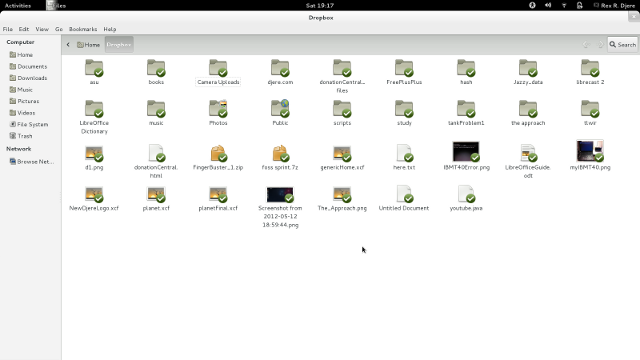Open the Rex R. Djere user menu

pyautogui.click(x=615, y=5)
